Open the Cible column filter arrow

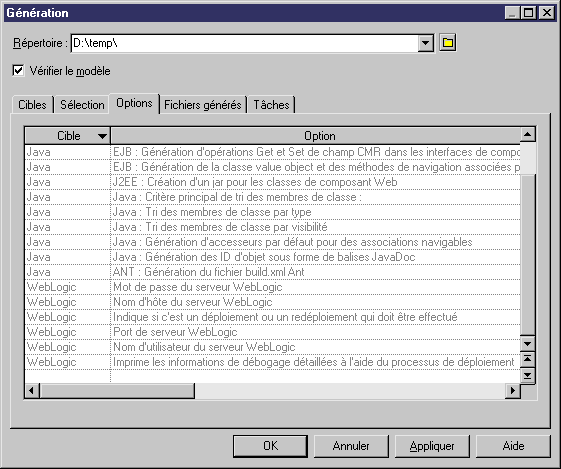click(102, 136)
